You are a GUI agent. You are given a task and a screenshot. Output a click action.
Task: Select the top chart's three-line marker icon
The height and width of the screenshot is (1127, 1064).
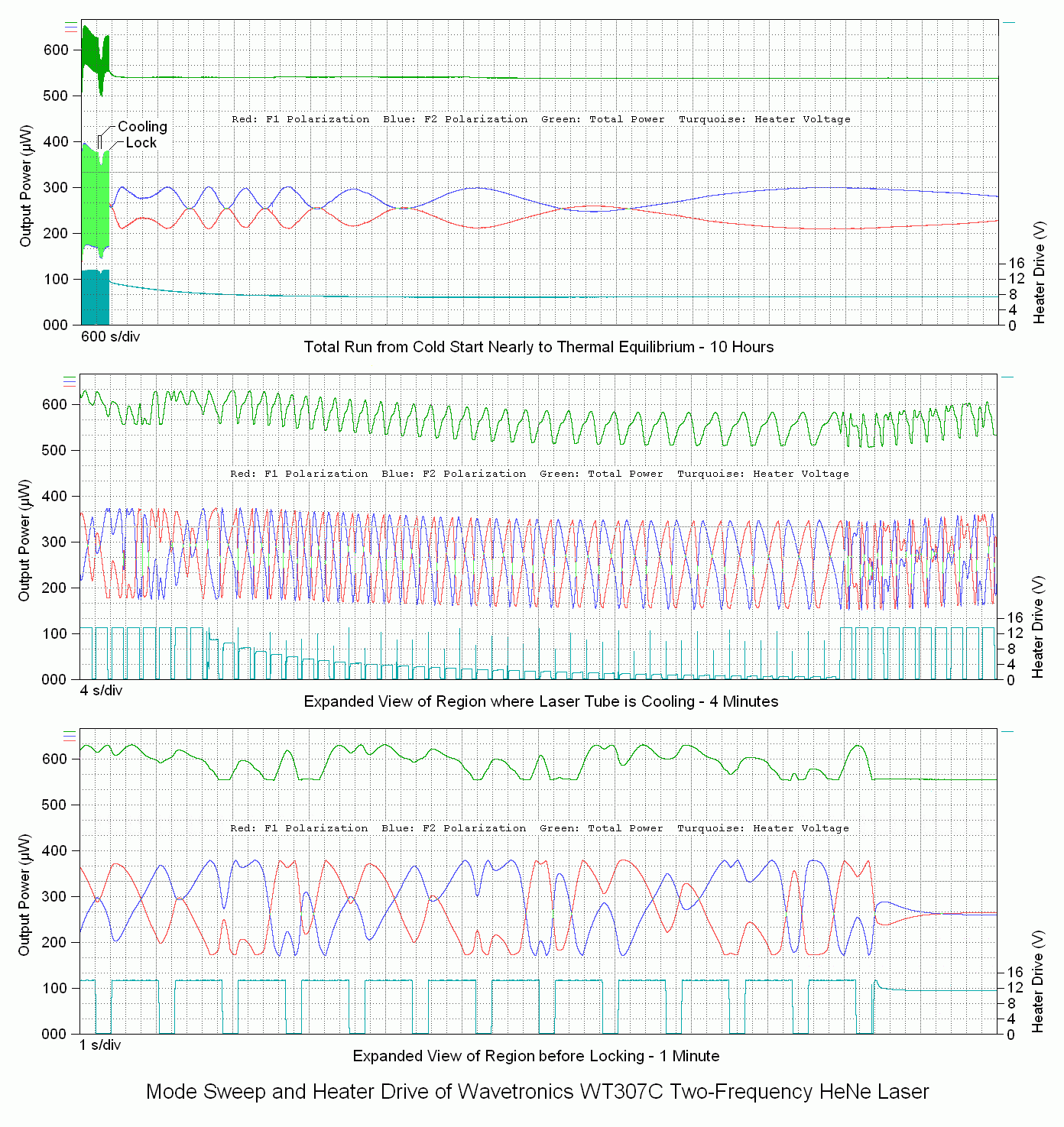(x=71, y=27)
